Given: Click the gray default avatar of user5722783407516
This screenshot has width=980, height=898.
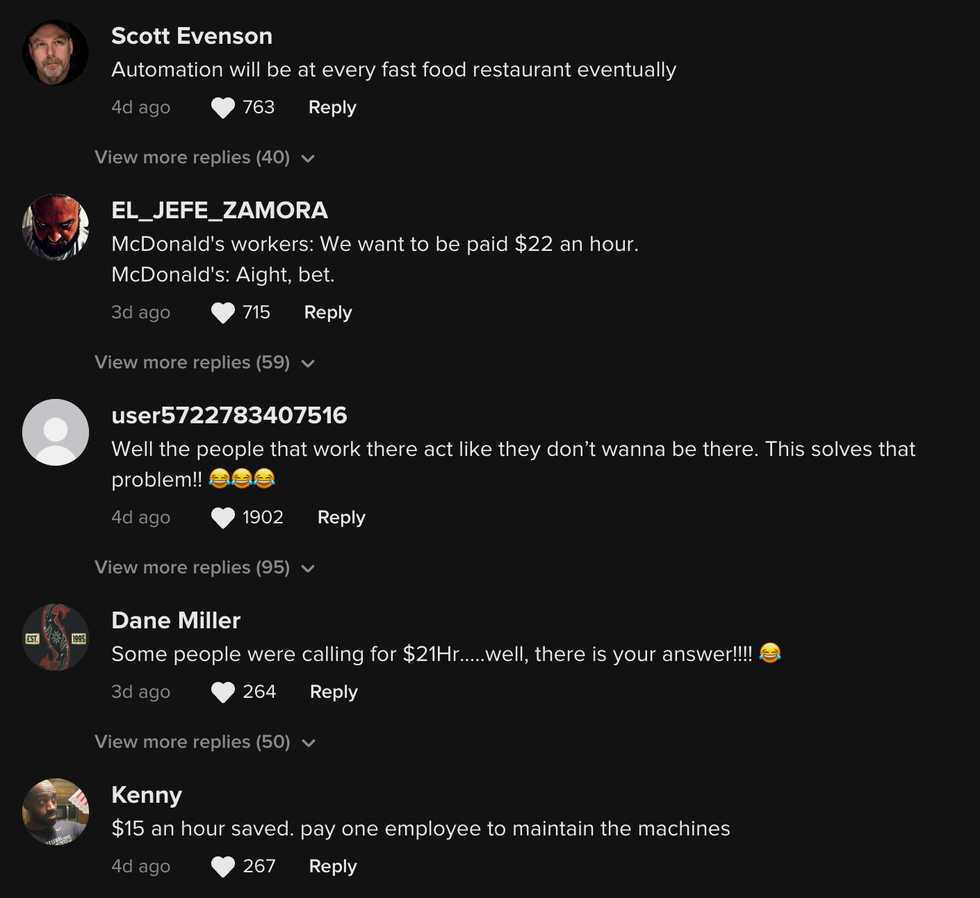Looking at the screenshot, I should point(55,432).
